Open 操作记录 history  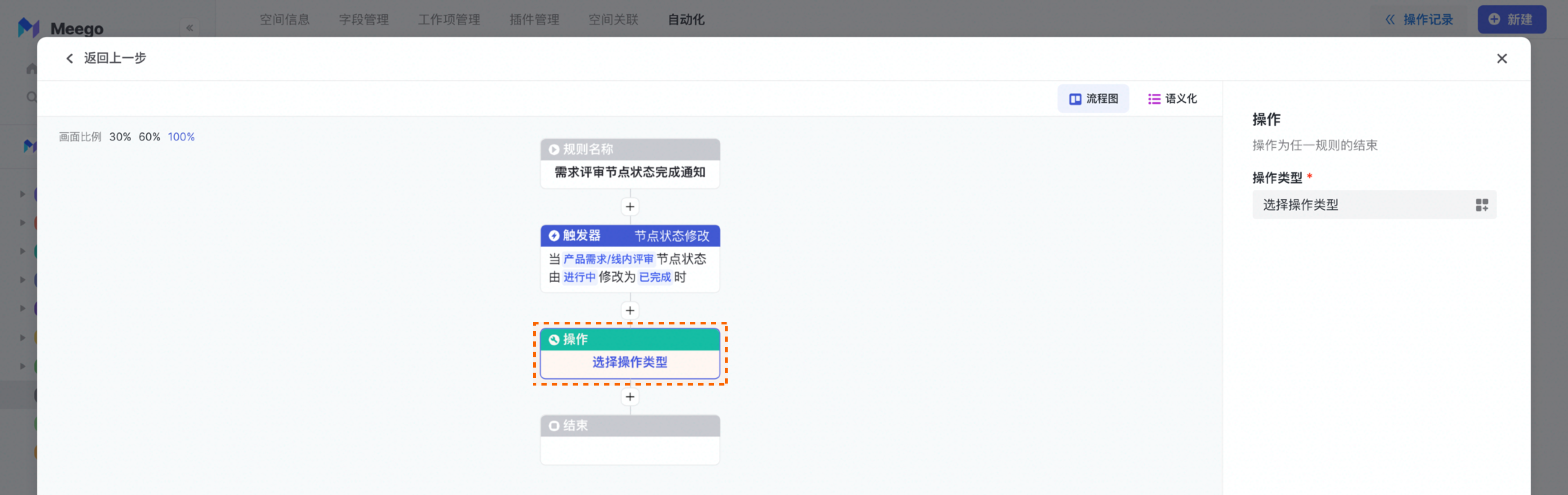pyautogui.click(x=1419, y=20)
